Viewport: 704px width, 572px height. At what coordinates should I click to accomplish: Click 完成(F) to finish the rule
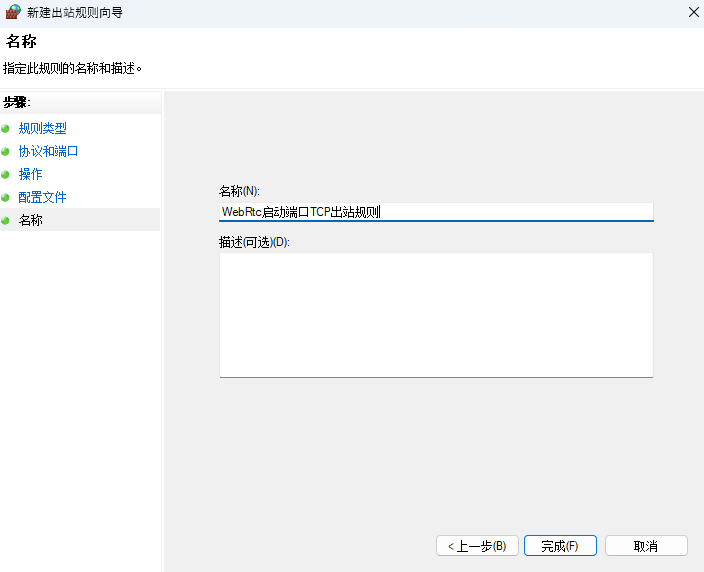pos(560,546)
